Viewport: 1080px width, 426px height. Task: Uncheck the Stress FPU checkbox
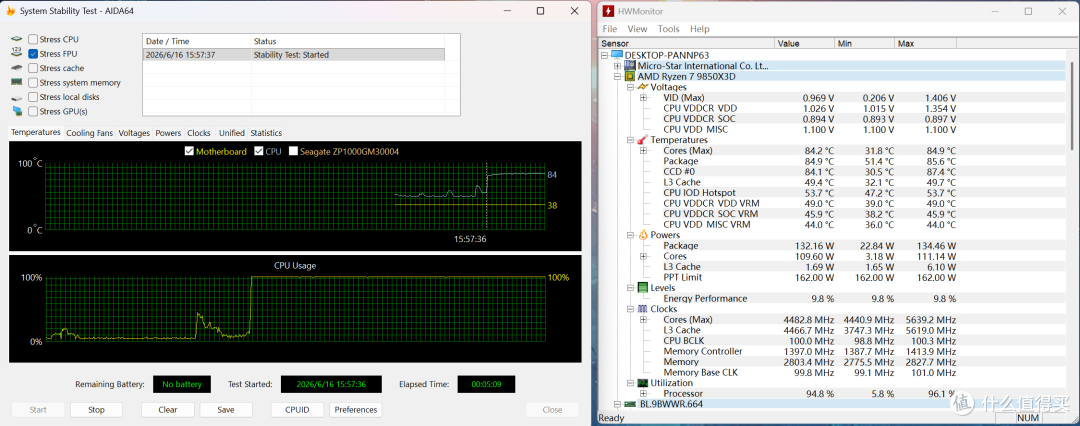coord(33,54)
